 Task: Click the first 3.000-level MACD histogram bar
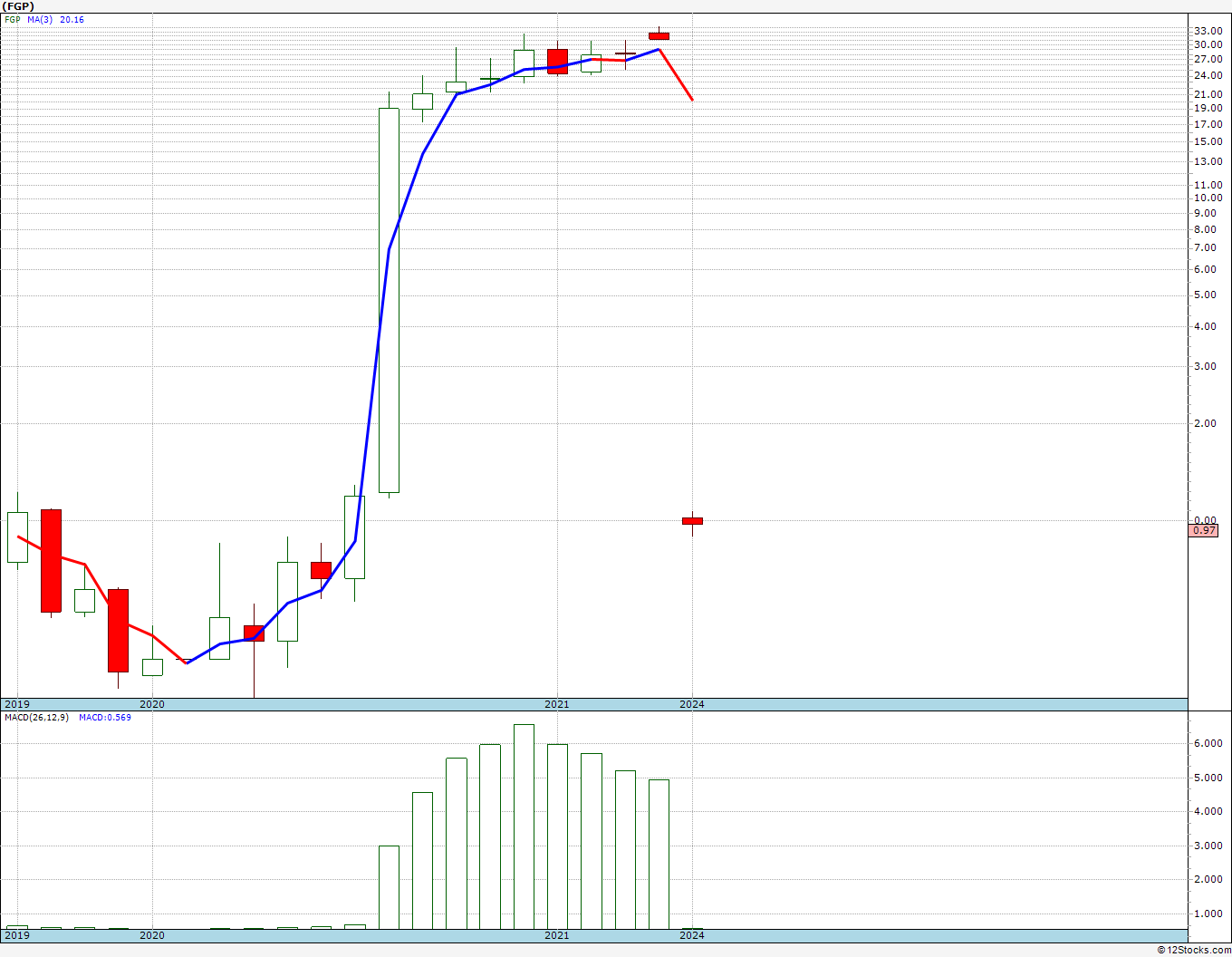coord(389,887)
